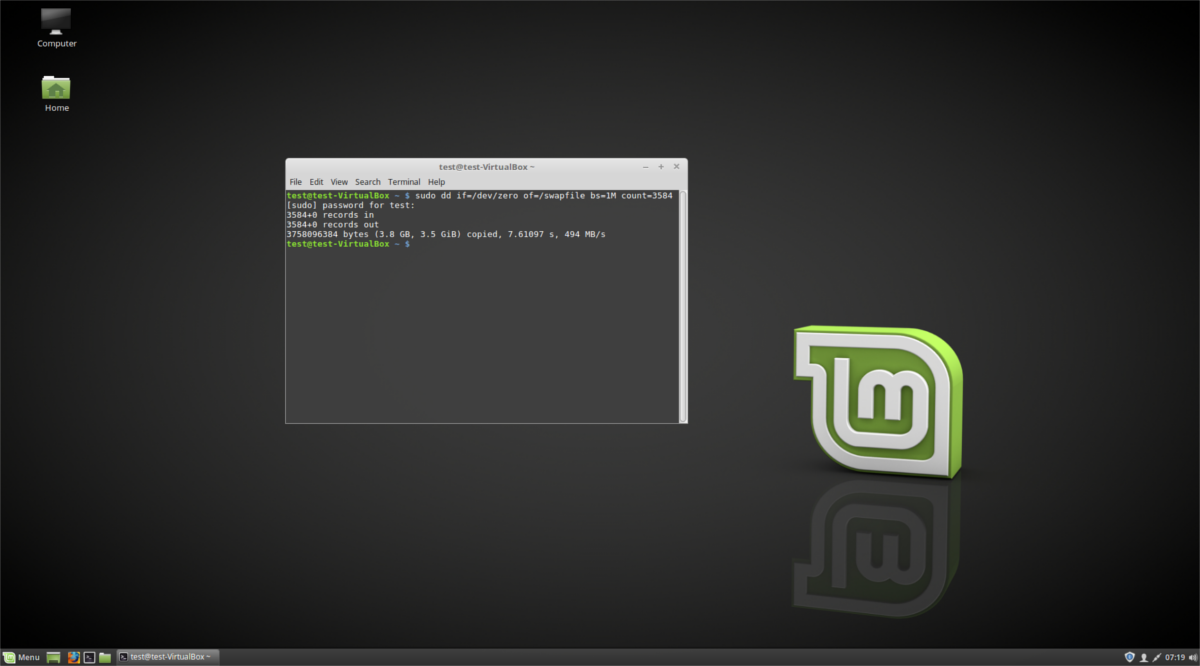Open the Computer icon on the desktop
The image size is (1200, 666).
point(56,25)
